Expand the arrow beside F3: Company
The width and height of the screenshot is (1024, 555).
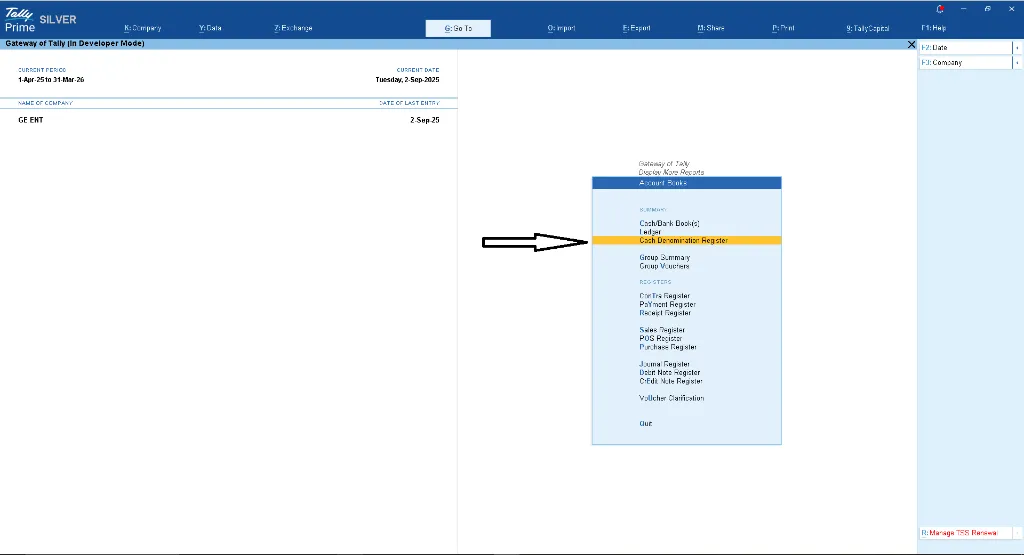coord(1017,63)
